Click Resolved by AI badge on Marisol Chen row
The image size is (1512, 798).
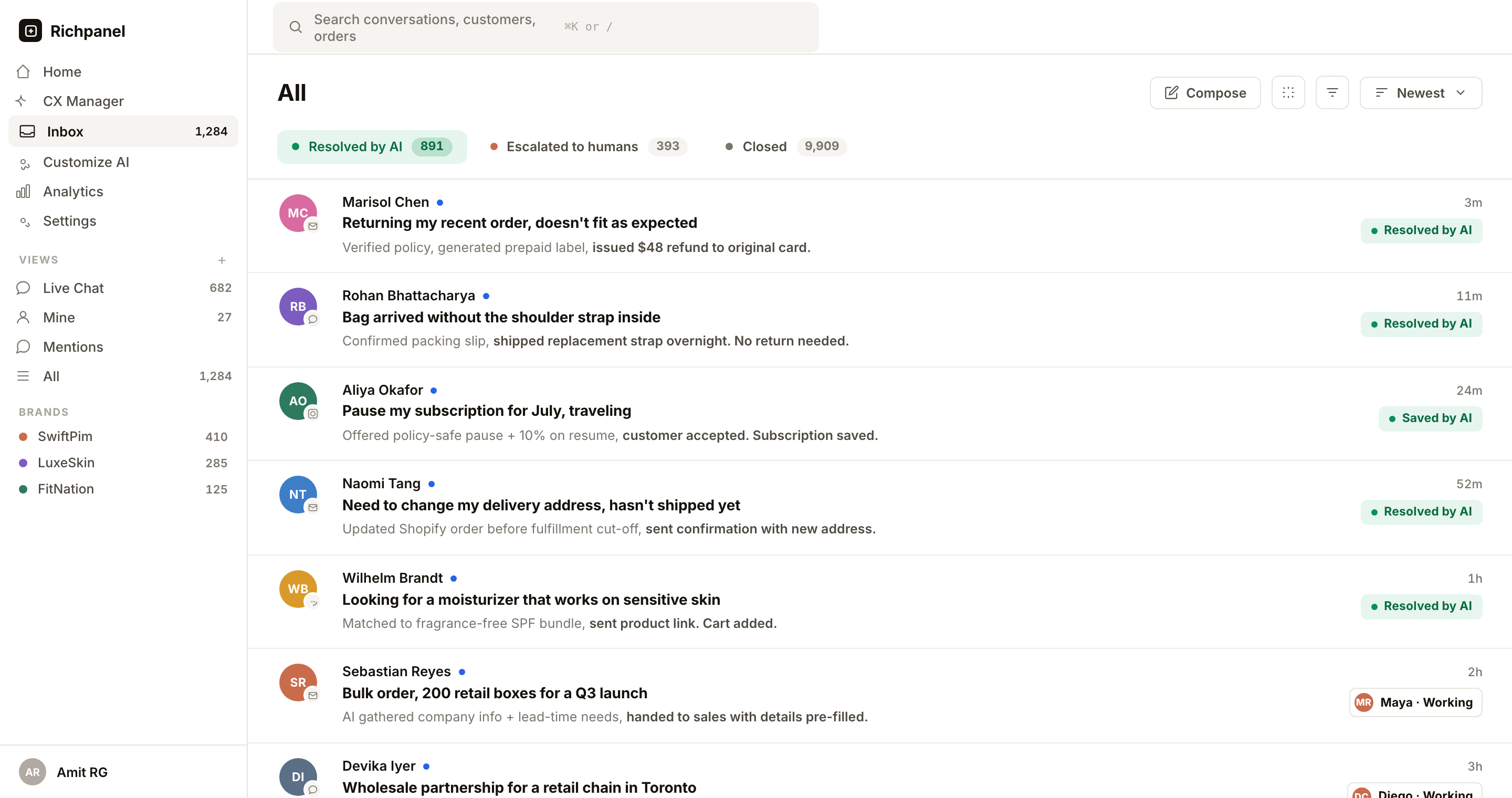(x=1421, y=230)
